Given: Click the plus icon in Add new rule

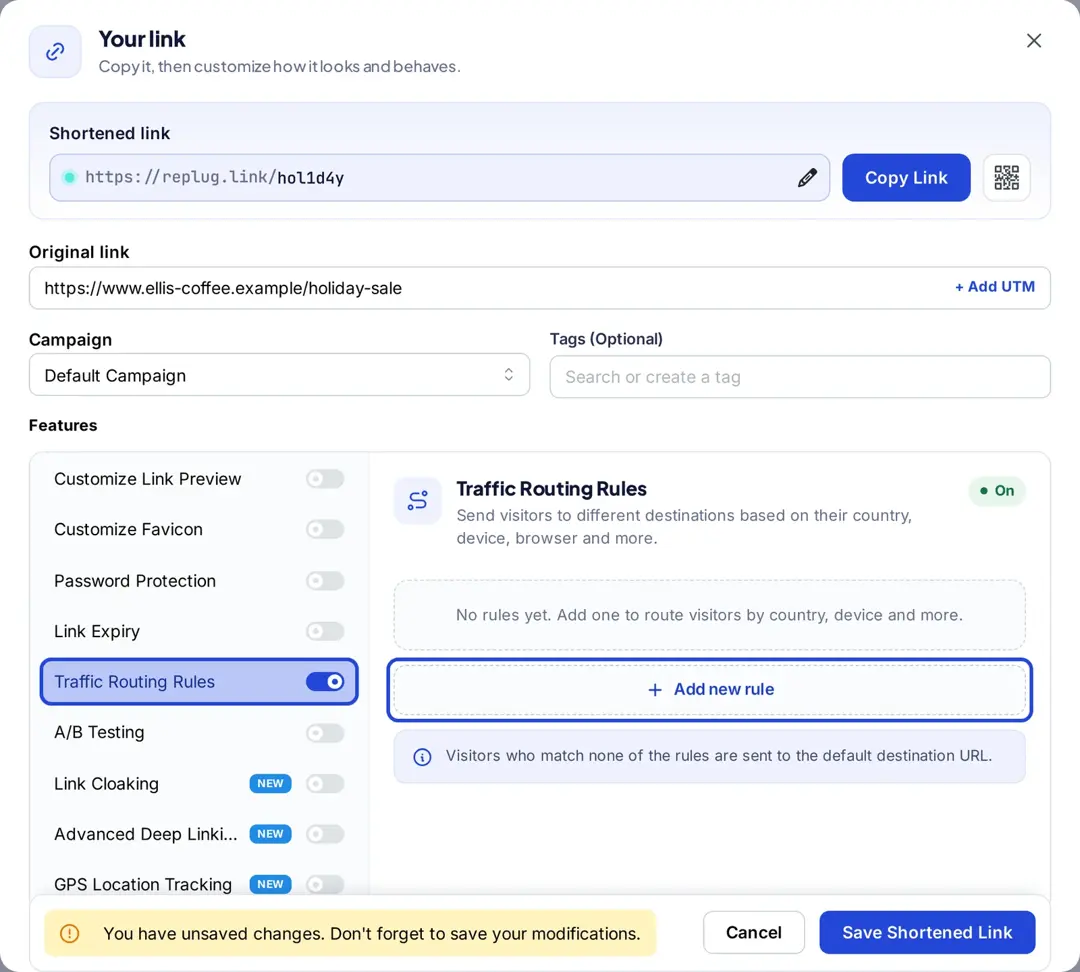Looking at the screenshot, I should coord(655,690).
